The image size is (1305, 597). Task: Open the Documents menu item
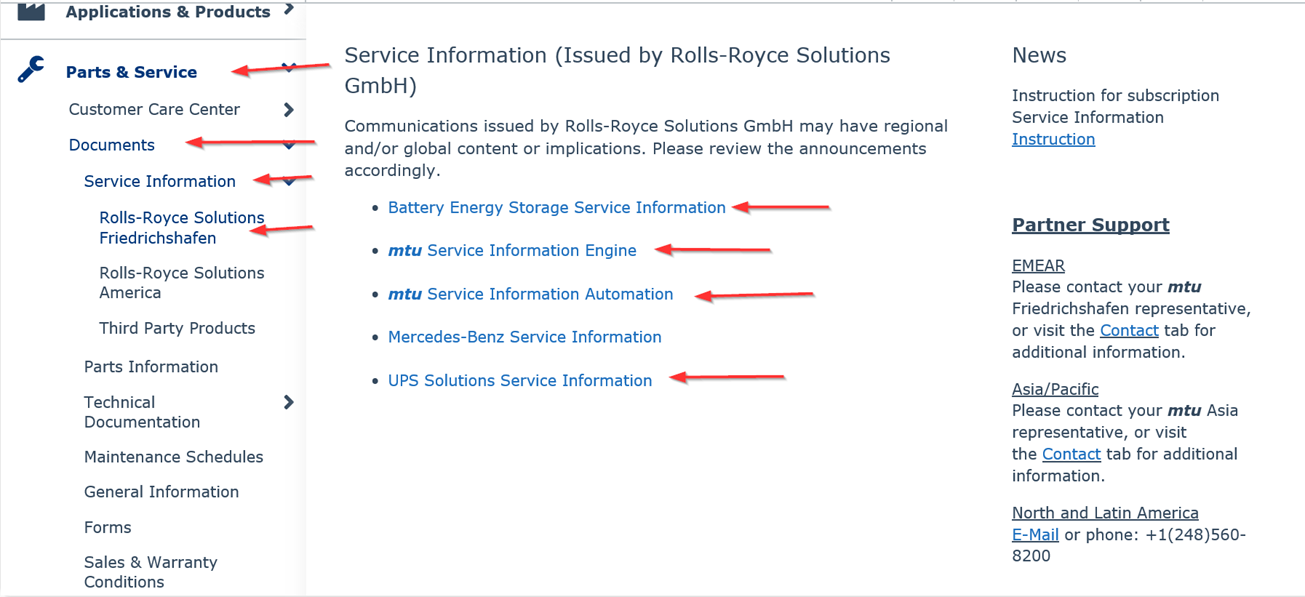[111, 145]
